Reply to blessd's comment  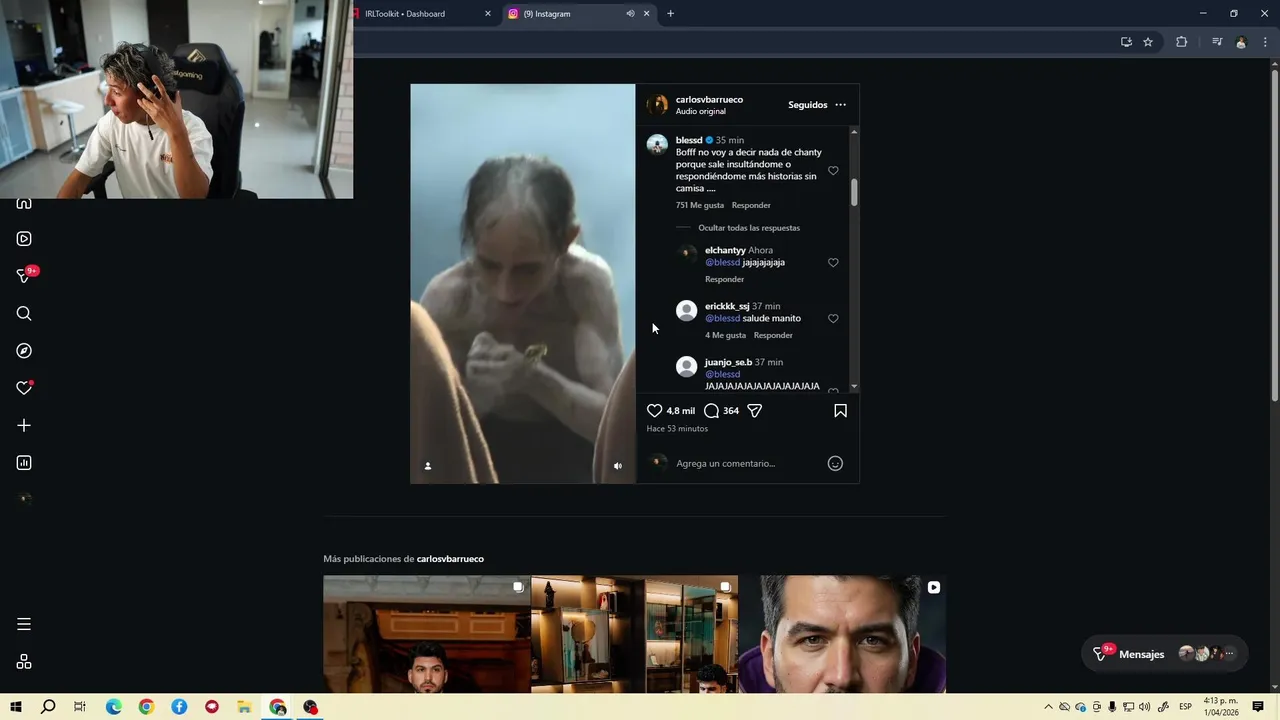[x=751, y=205]
